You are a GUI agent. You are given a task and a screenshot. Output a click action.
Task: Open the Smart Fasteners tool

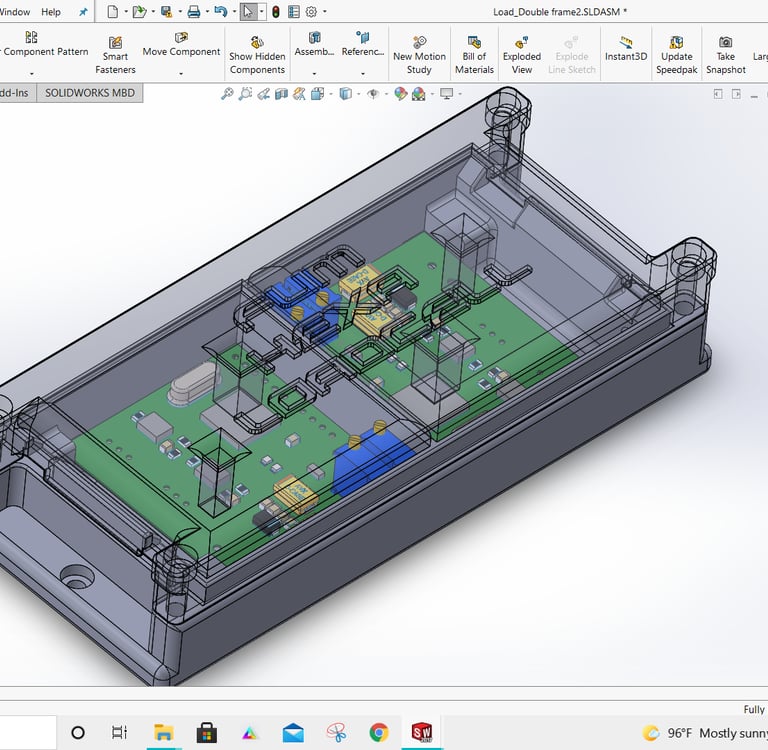pyautogui.click(x=116, y=55)
